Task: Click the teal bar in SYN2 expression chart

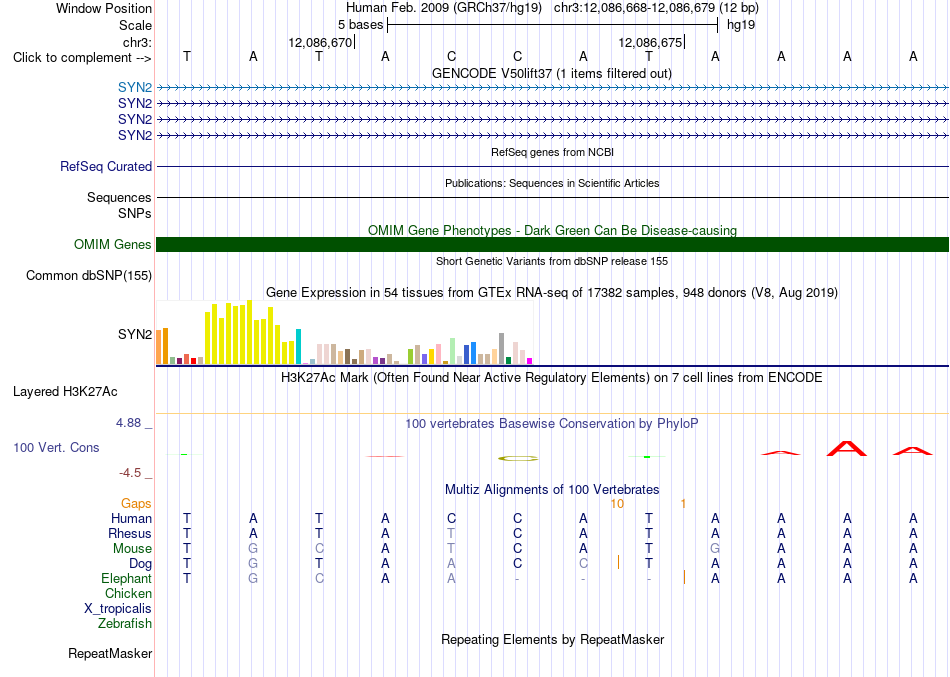Action: click(298, 346)
